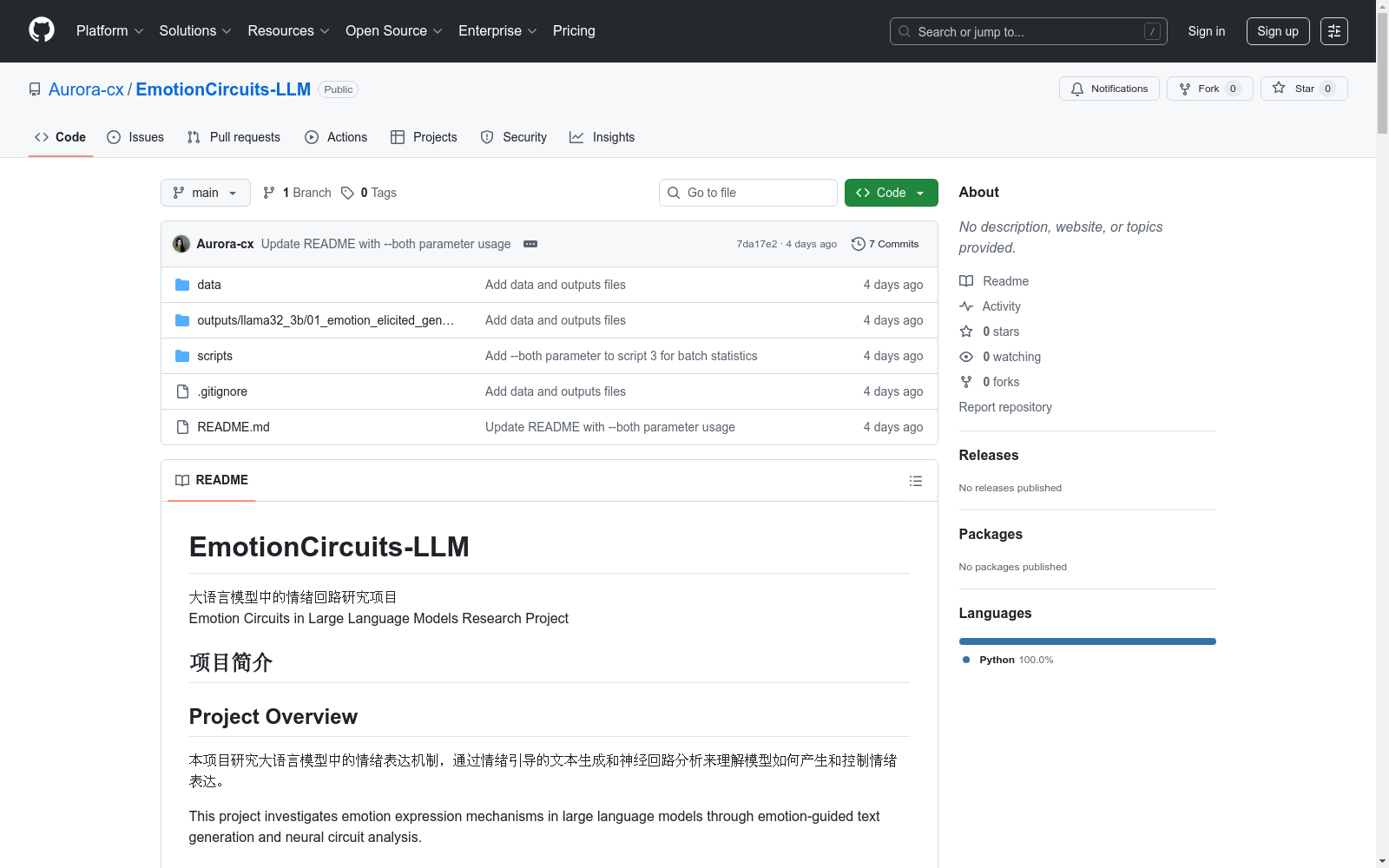Open the data folder link
1389x868 pixels.
tap(209, 285)
